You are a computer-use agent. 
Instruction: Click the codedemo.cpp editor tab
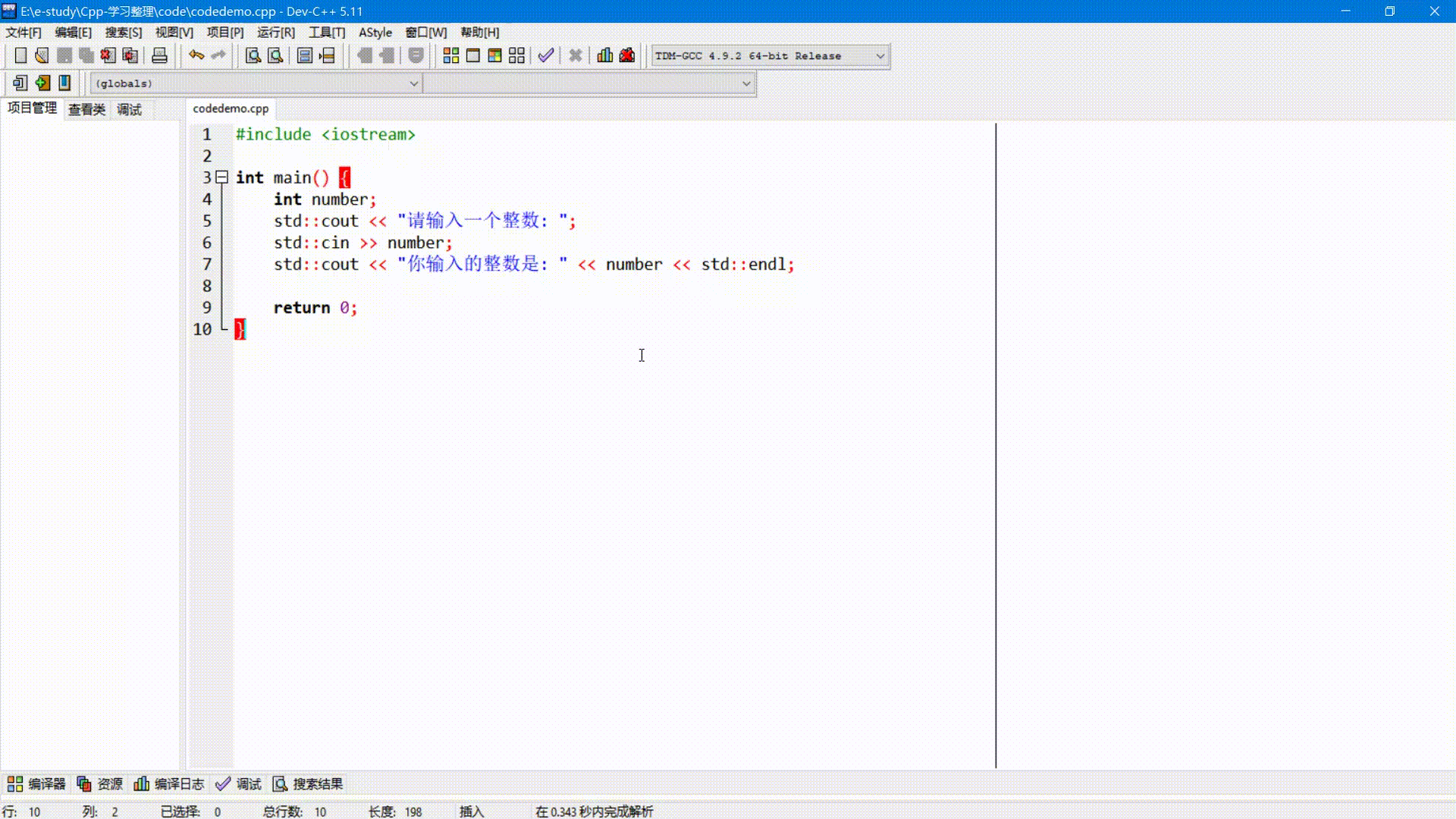tap(230, 108)
